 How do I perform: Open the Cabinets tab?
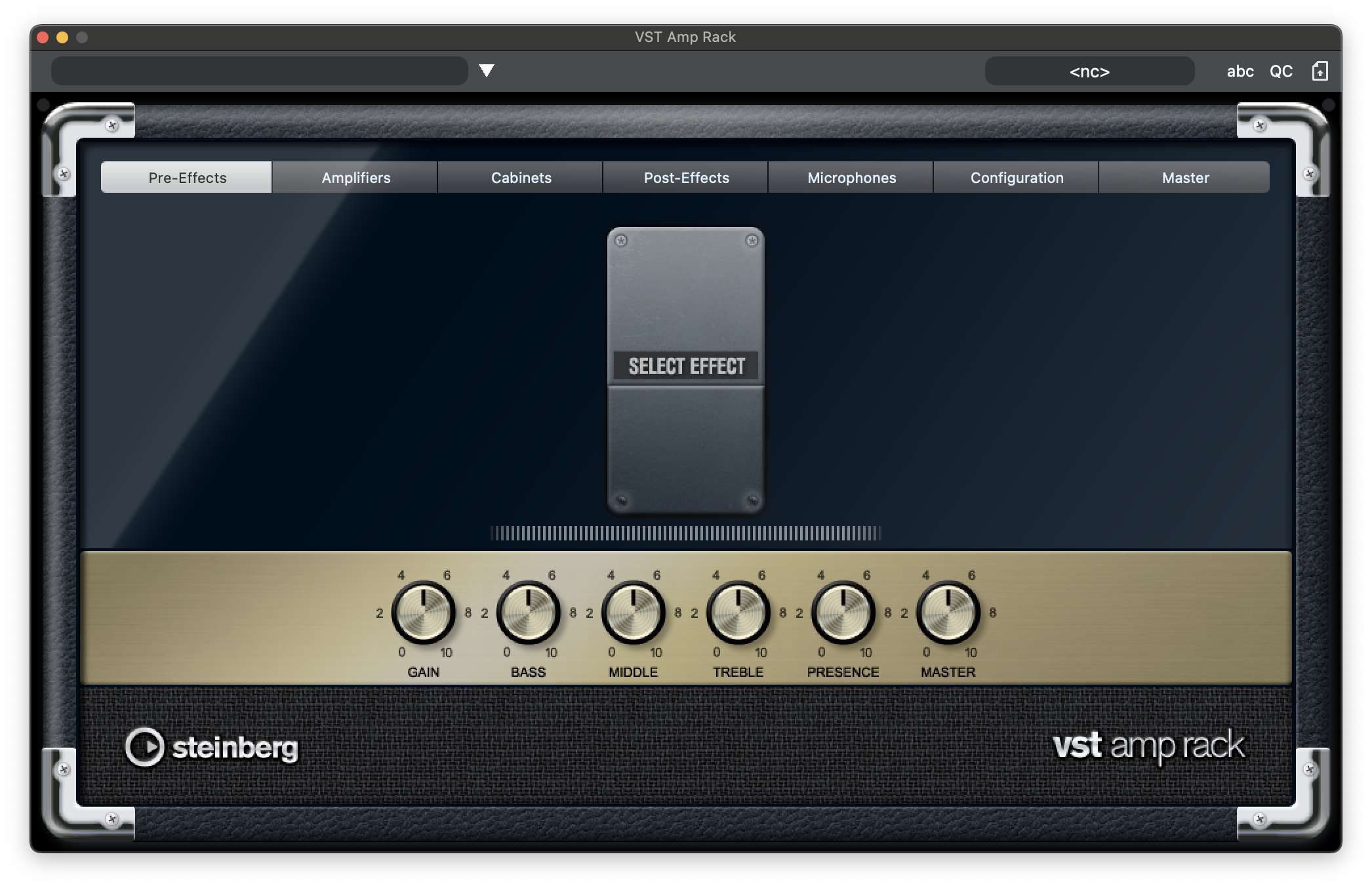[521, 178]
